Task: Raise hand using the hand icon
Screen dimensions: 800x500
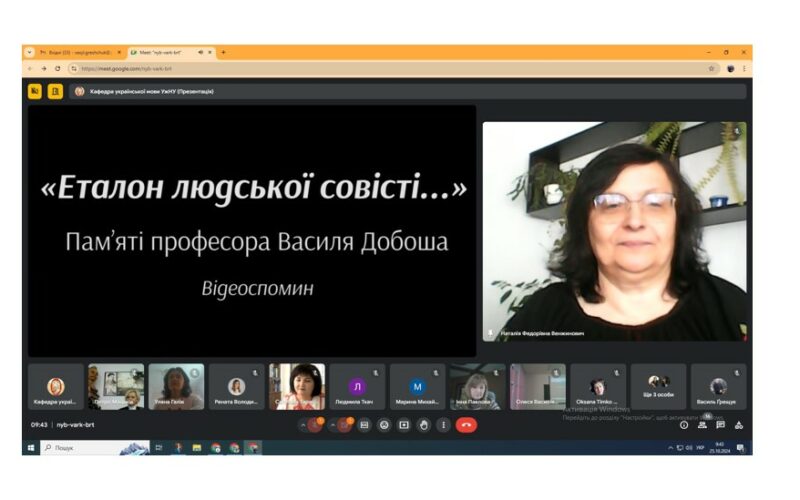Action: (x=423, y=425)
